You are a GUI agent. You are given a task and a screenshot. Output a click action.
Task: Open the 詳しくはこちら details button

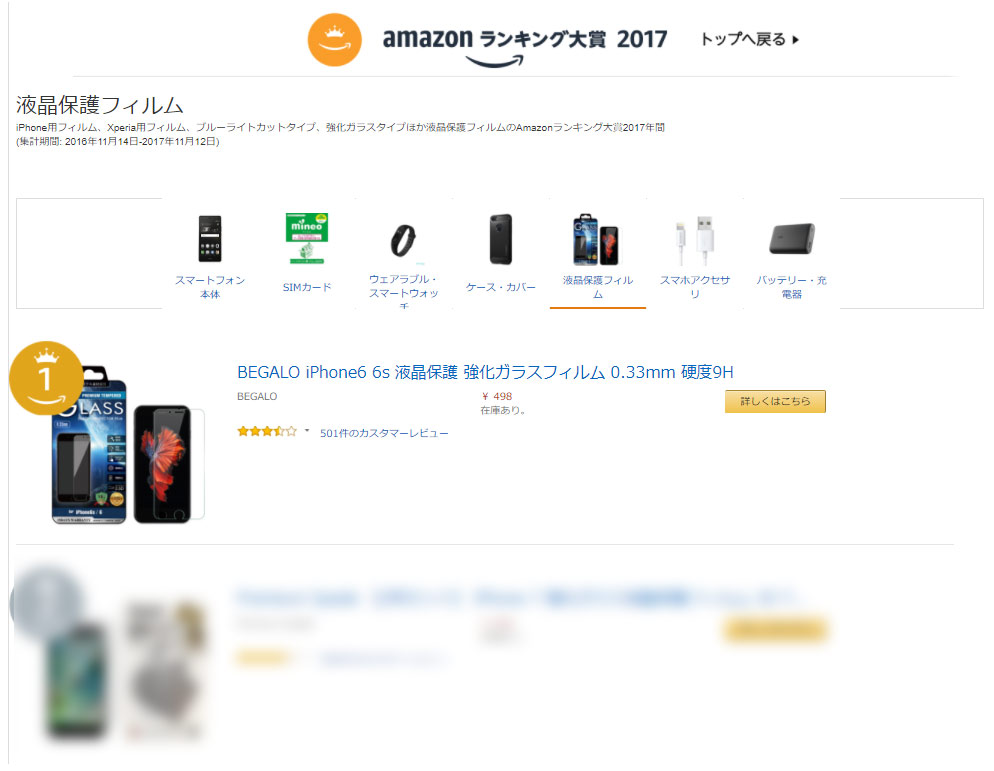pyautogui.click(x=775, y=401)
